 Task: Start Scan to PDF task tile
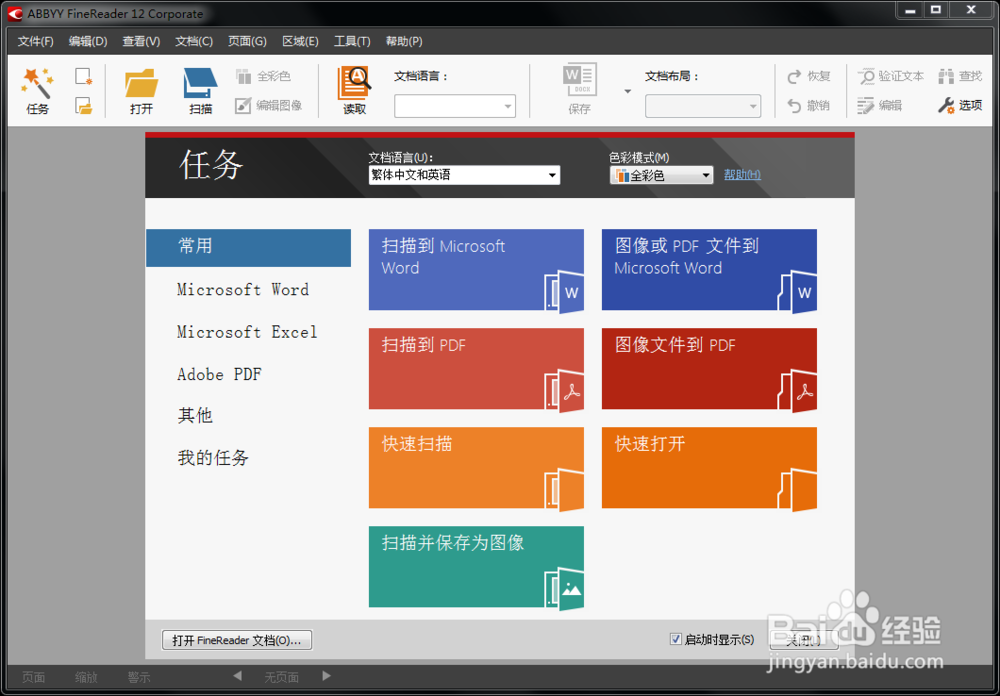(x=476, y=369)
